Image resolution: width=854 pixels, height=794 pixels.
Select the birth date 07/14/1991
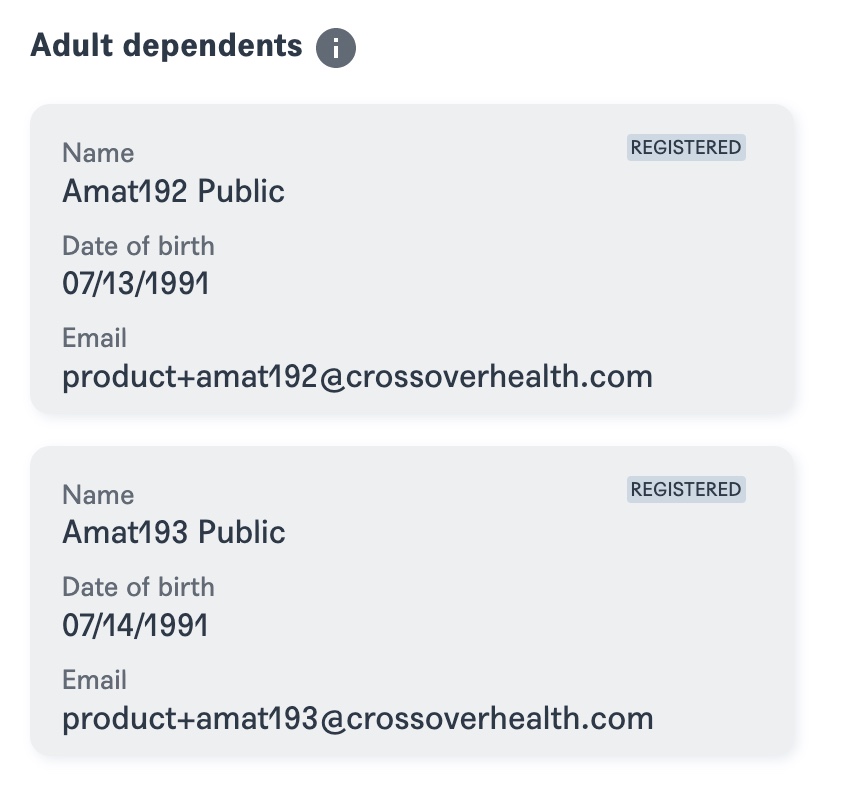[x=136, y=625]
